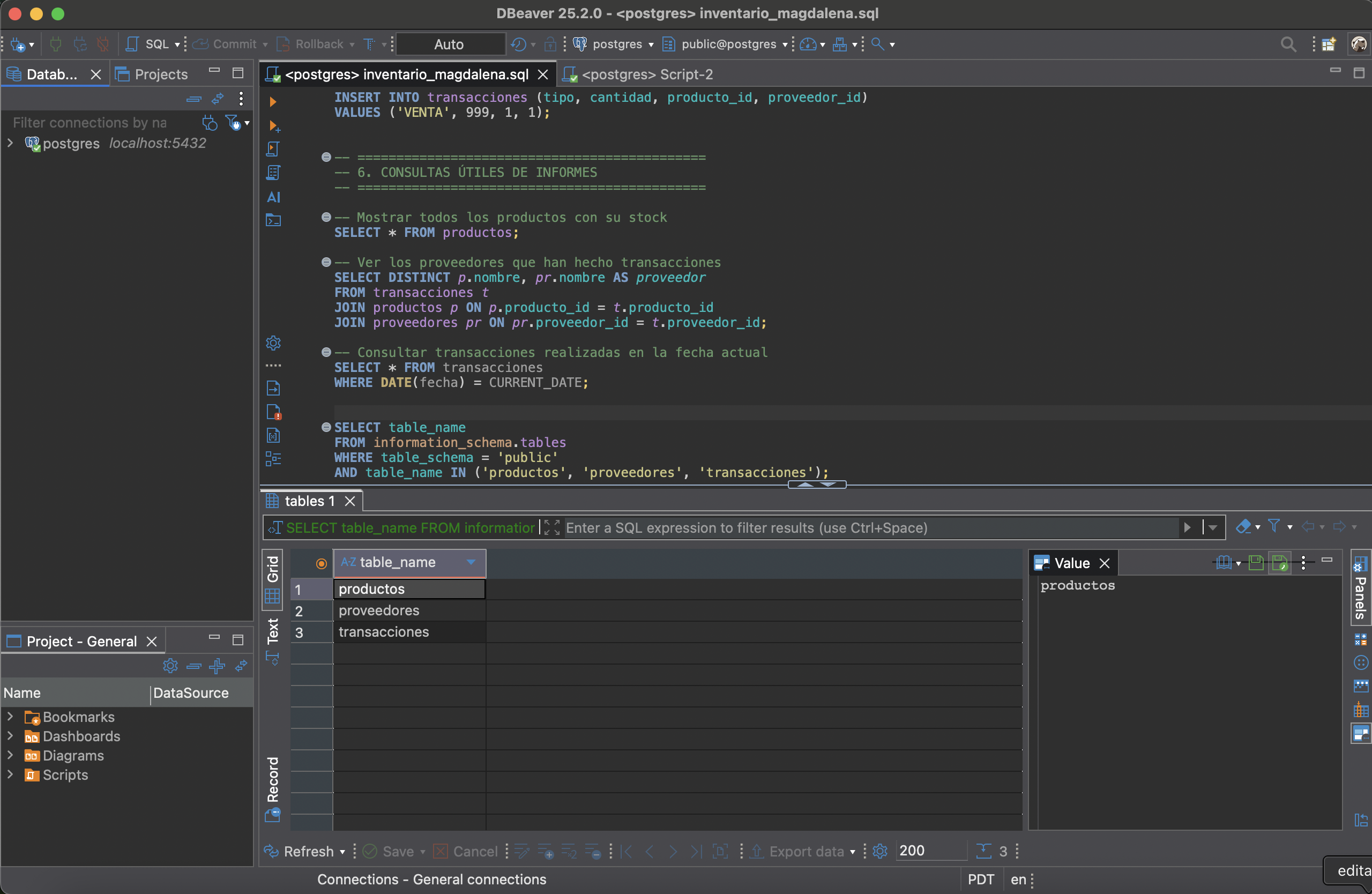1372x894 pixels.
Task: Expand the Diagrams folder
Action: tap(10, 755)
